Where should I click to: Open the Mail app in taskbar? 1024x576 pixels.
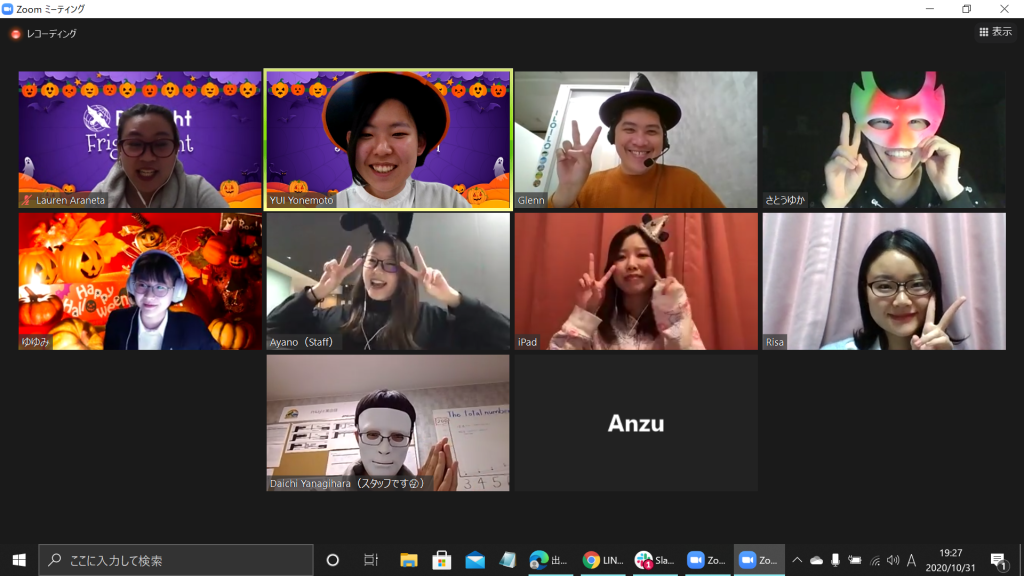(x=475, y=560)
